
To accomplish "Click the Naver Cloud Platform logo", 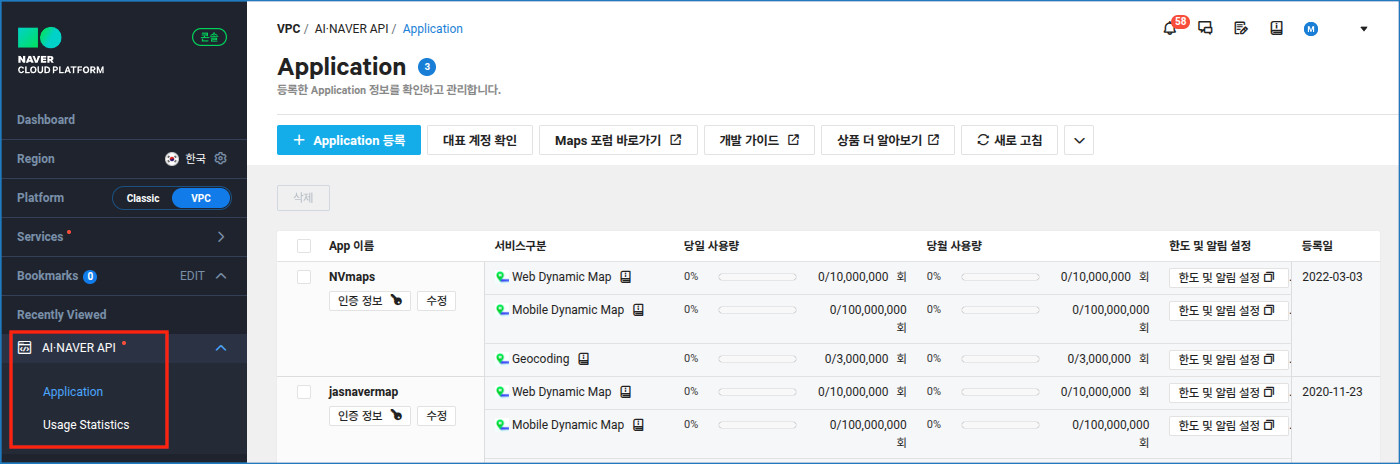I will click(60, 51).
